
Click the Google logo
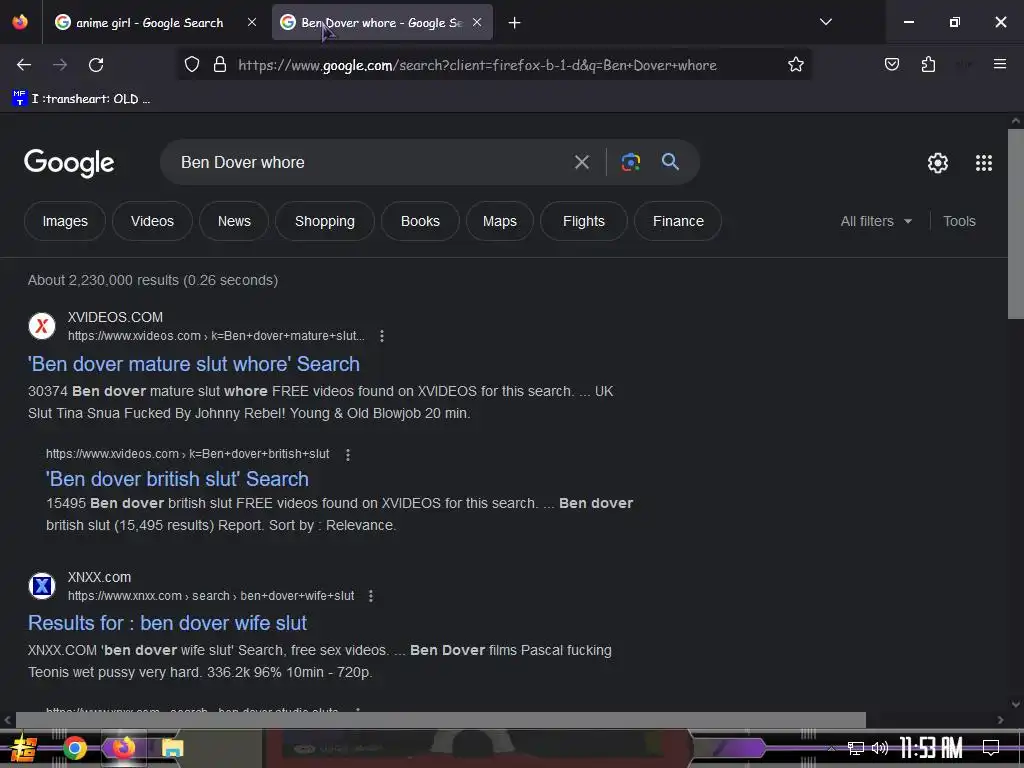[69, 163]
